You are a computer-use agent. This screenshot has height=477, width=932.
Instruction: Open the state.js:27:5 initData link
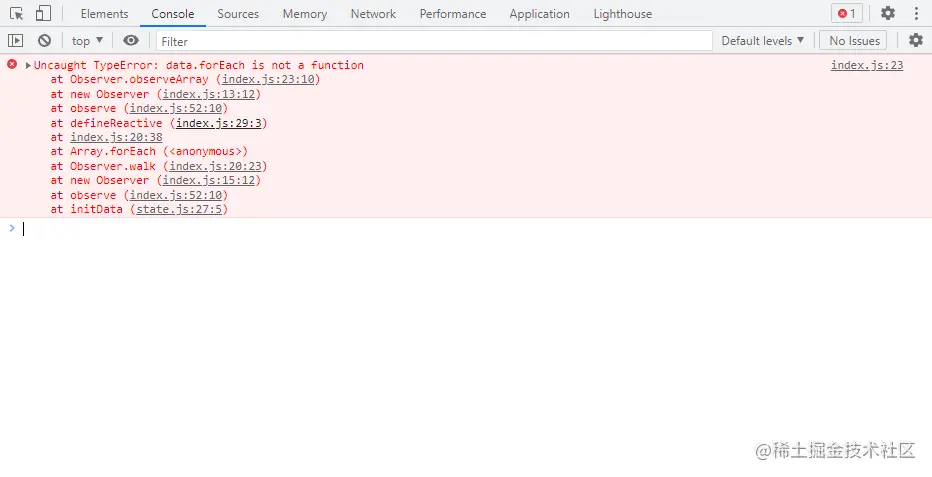click(x=178, y=209)
